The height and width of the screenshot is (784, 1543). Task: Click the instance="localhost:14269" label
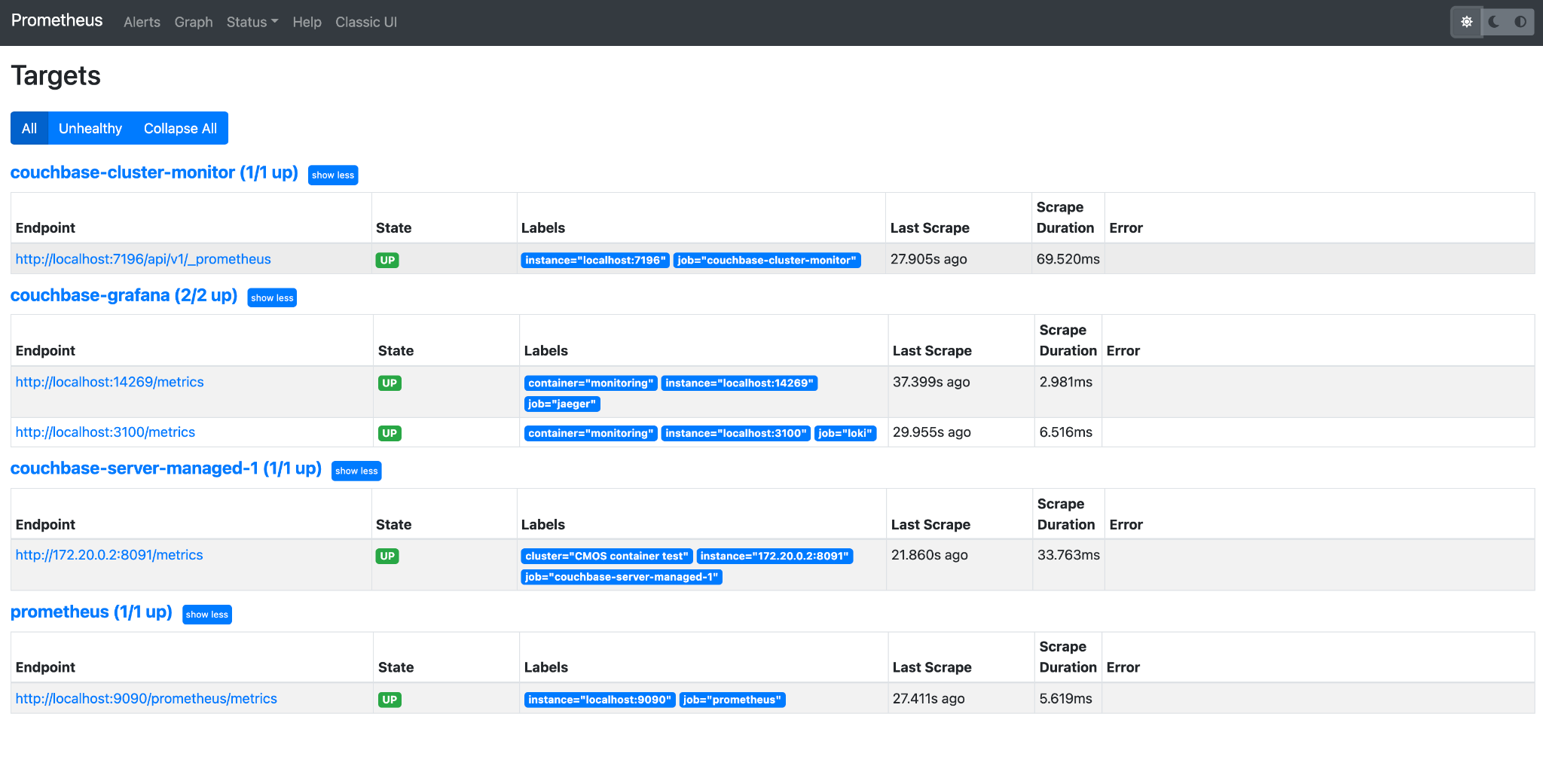coord(739,383)
